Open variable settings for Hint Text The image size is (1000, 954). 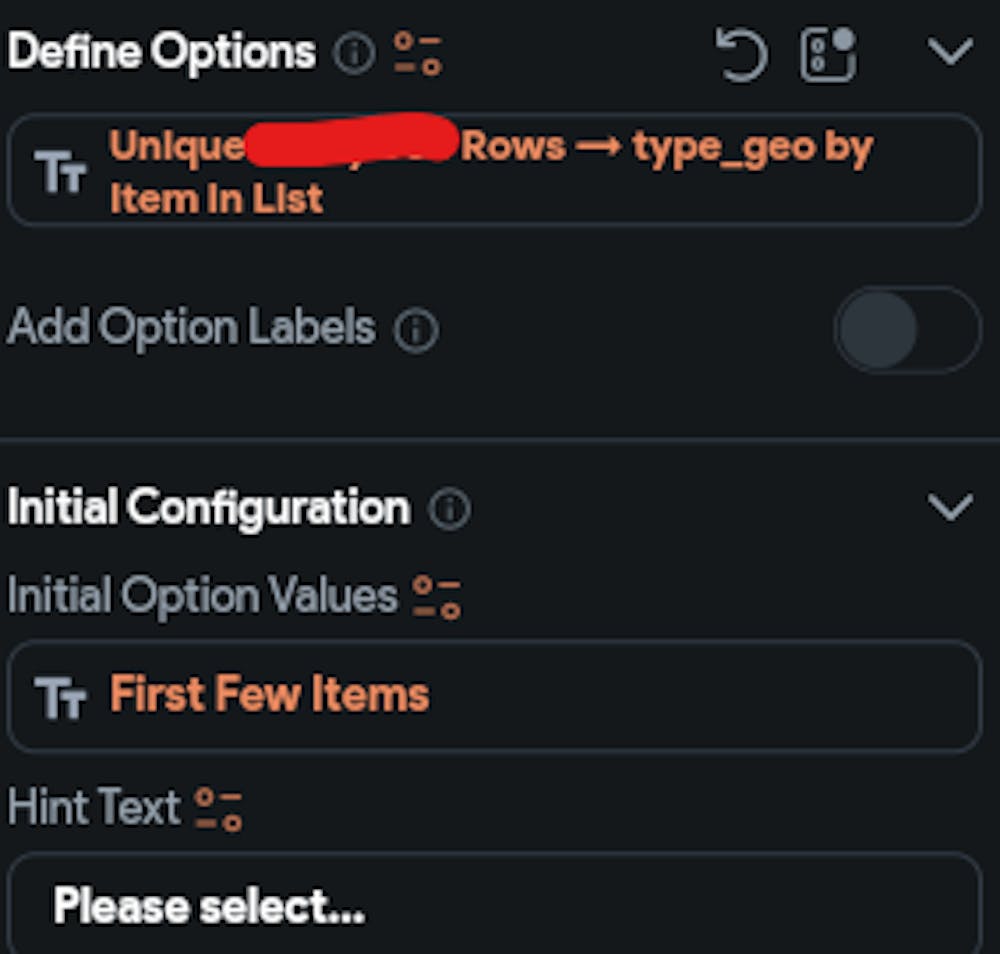(218, 809)
